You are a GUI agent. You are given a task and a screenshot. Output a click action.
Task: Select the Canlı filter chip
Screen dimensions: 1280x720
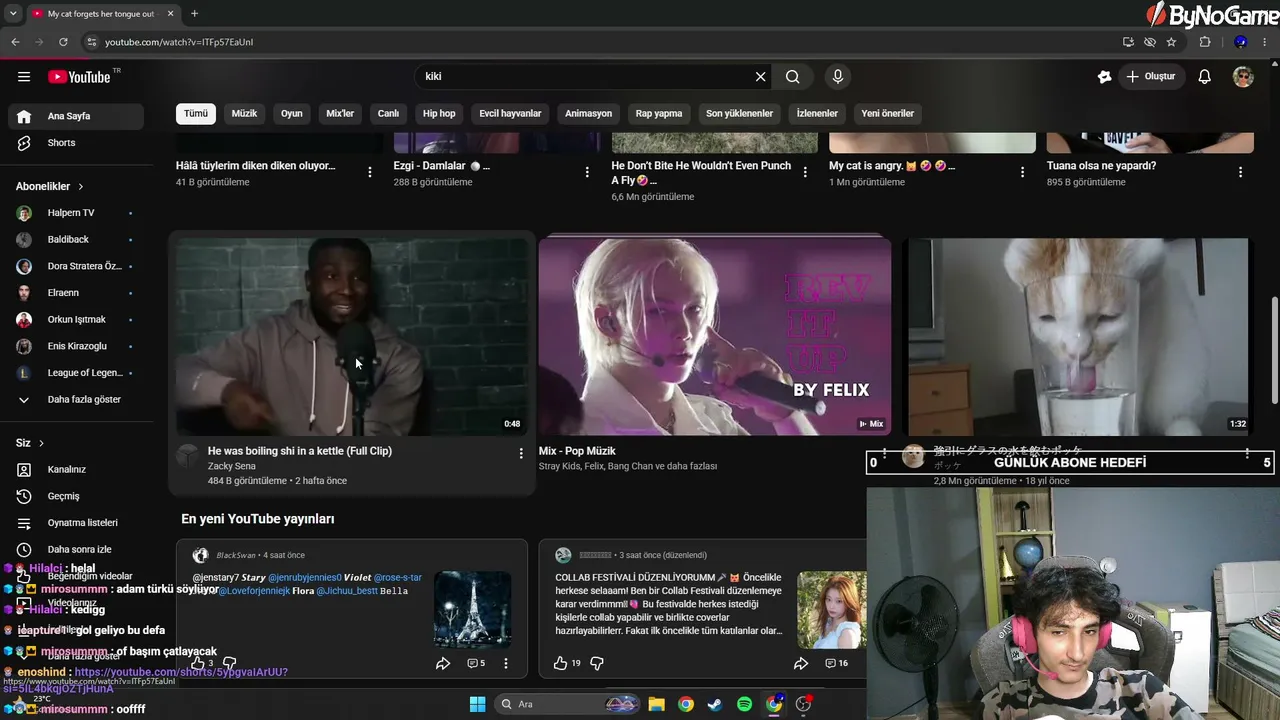click(x=388, y=113)
